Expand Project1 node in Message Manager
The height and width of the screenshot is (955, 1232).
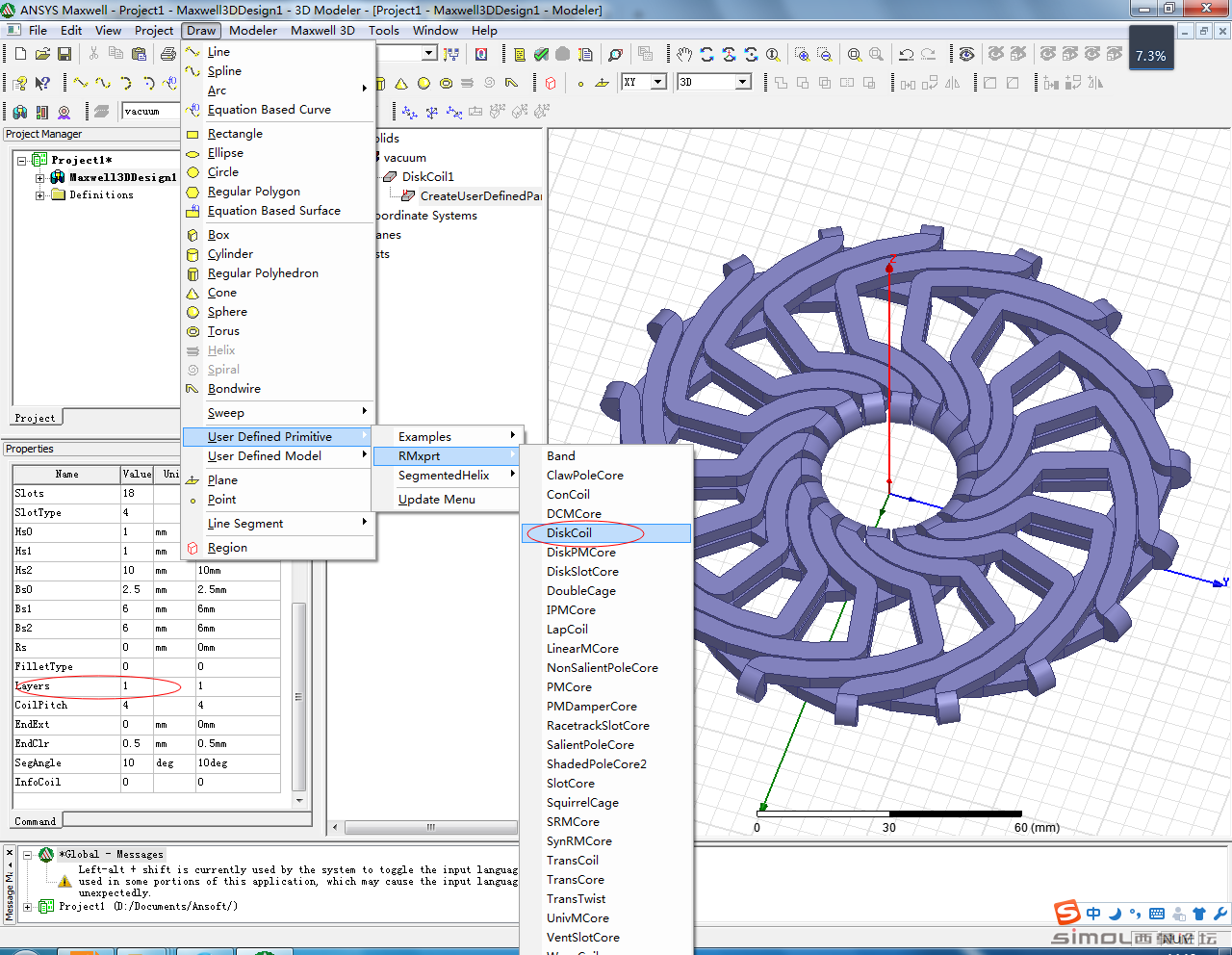pyautogui.click(x=28, y=907)
